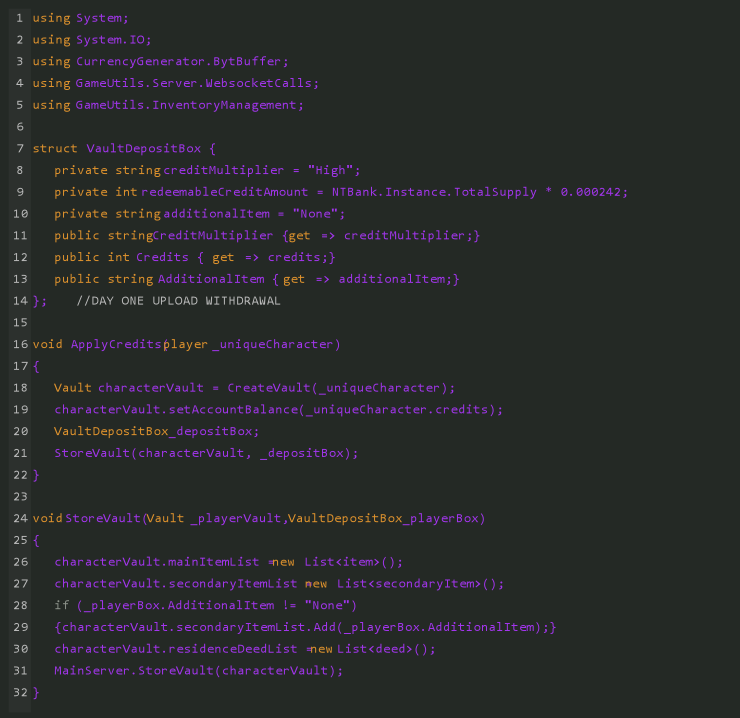740x718 pixels.
Task: Click the closing brace on line 32
Action: click(36, 692)
